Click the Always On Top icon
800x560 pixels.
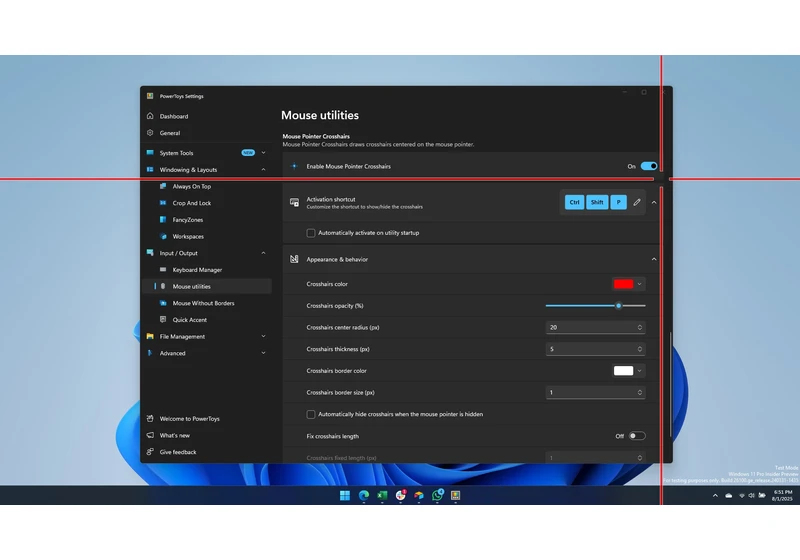[163, 186]
